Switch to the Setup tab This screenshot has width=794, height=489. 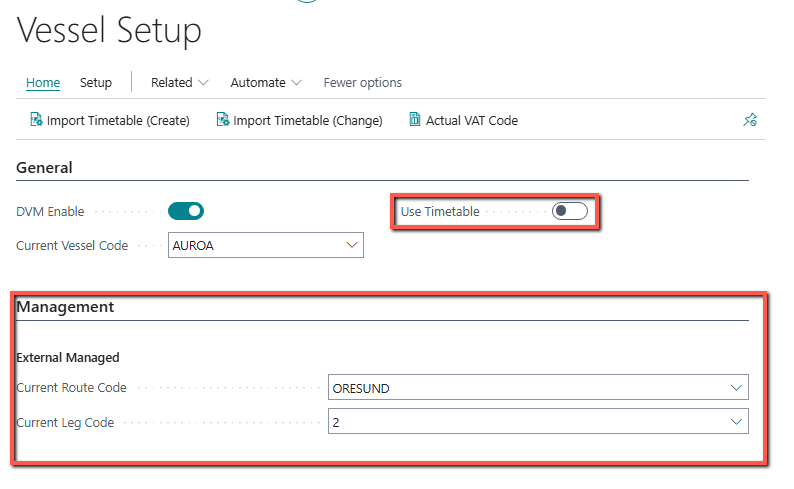[x=96, y=83]
